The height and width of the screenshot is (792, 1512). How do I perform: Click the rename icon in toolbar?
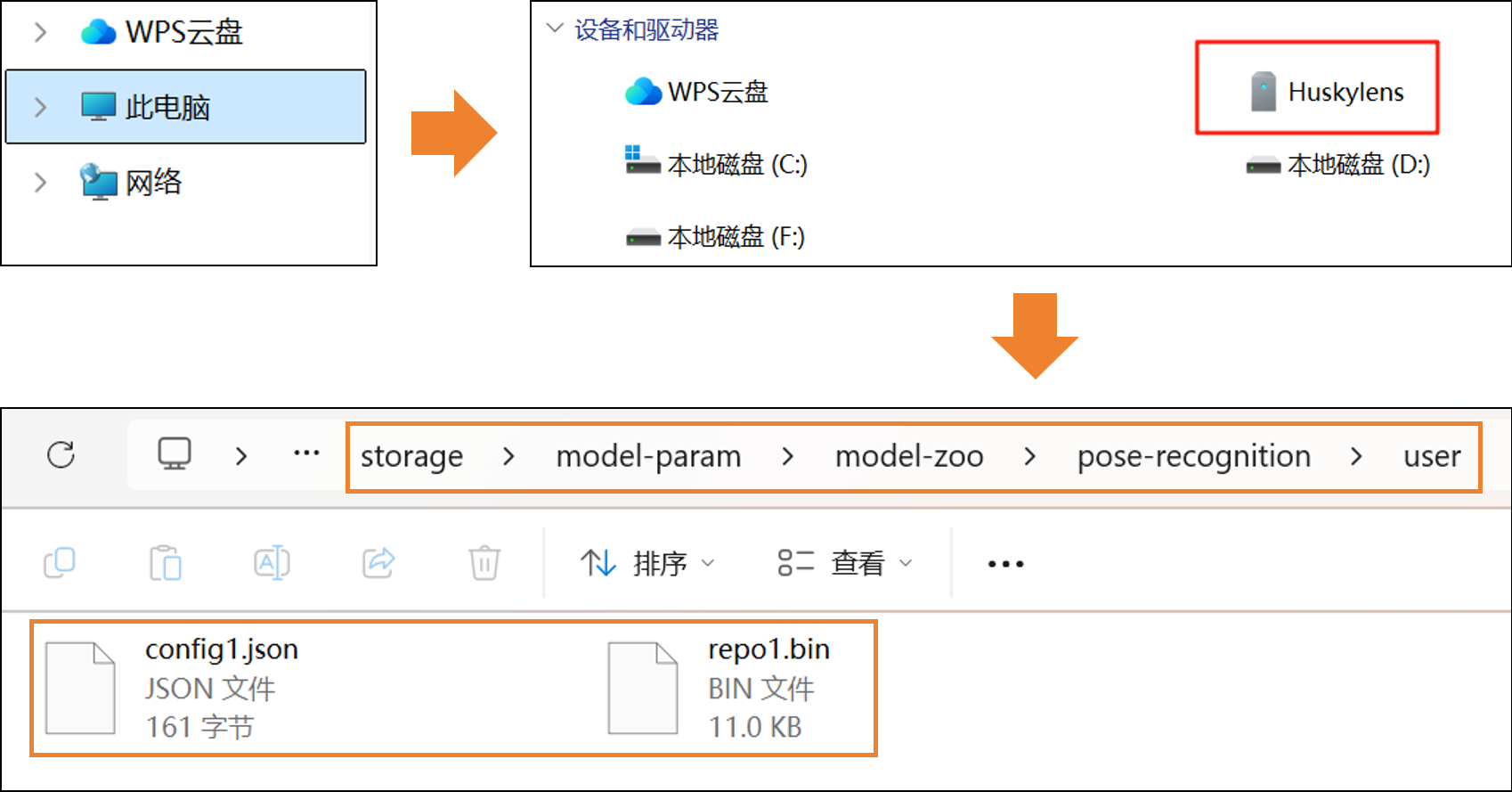(272, 563)
